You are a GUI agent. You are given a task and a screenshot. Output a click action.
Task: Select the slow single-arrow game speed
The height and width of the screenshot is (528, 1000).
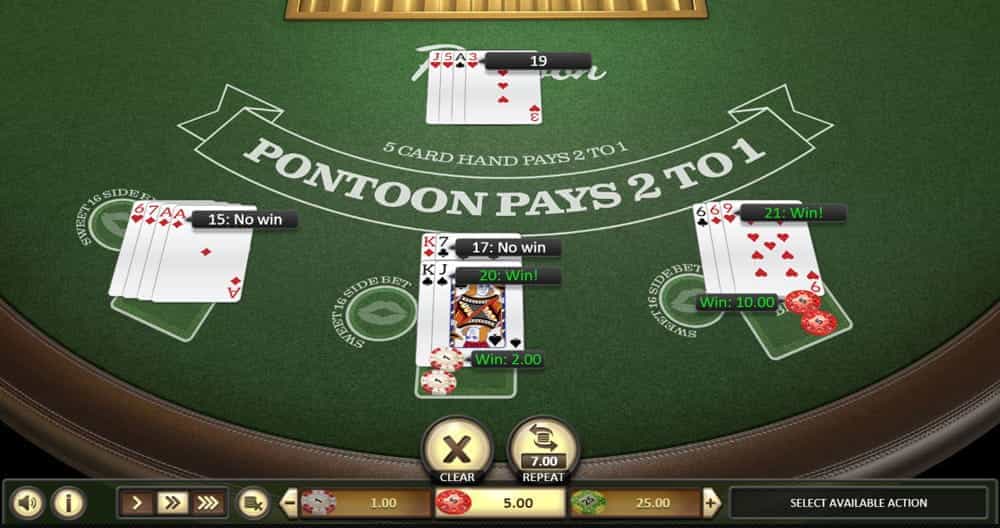tap(136, 503)
